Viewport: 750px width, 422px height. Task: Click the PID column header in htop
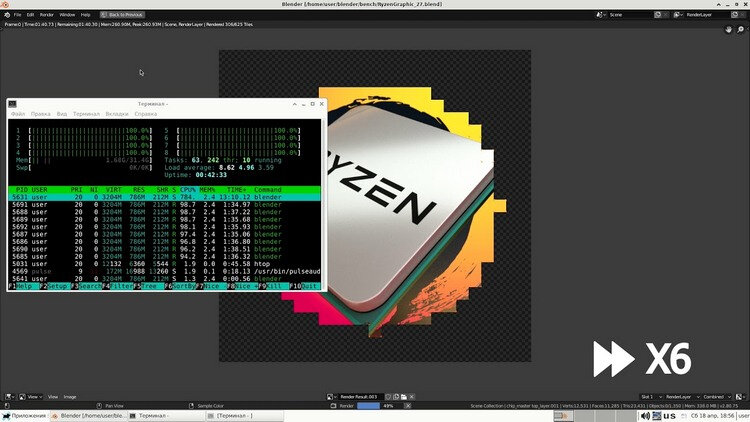22,189
